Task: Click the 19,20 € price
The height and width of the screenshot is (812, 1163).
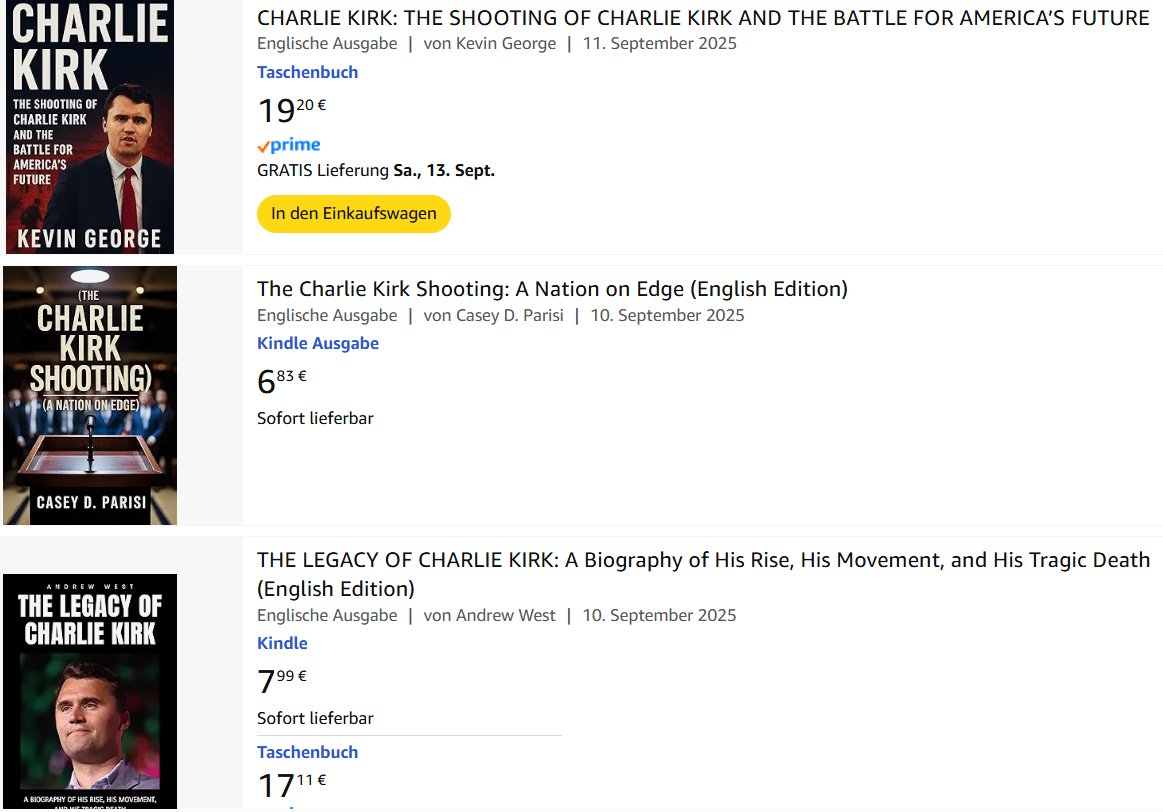Action: (x=291, y=109)
